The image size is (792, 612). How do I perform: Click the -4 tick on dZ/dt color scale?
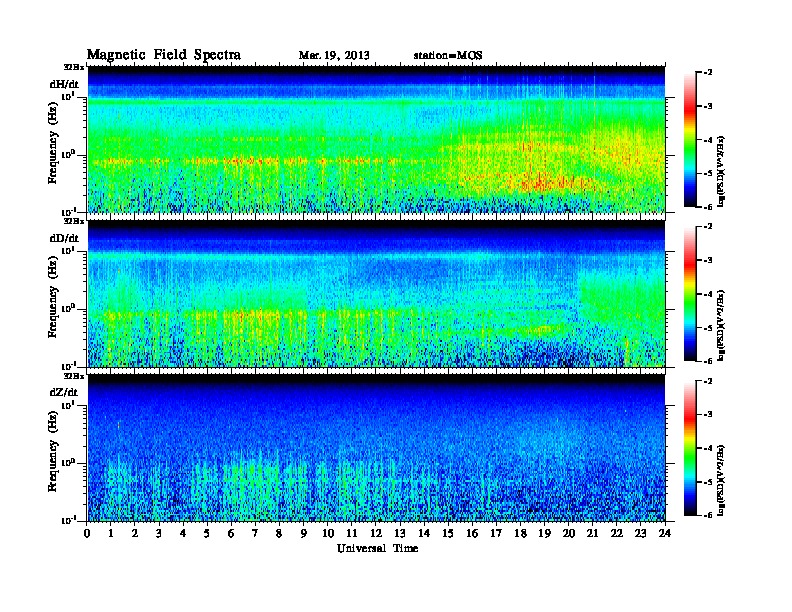tap(708, 448)
